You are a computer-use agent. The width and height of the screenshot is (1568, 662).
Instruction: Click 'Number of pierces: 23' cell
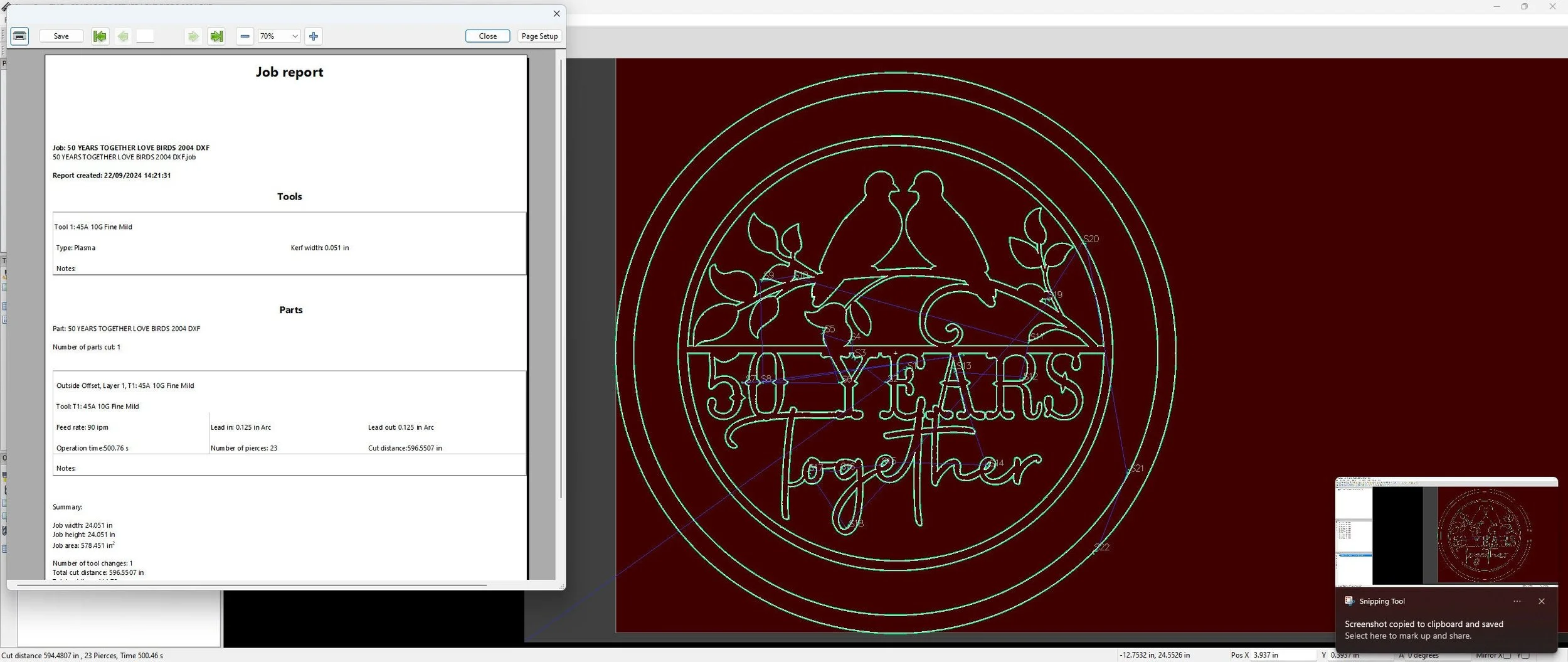click(x=244, y=448)
